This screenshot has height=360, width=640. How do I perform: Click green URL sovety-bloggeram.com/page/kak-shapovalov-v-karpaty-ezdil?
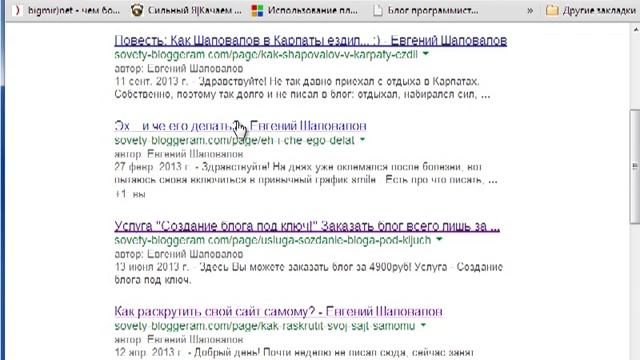[266, 54]
